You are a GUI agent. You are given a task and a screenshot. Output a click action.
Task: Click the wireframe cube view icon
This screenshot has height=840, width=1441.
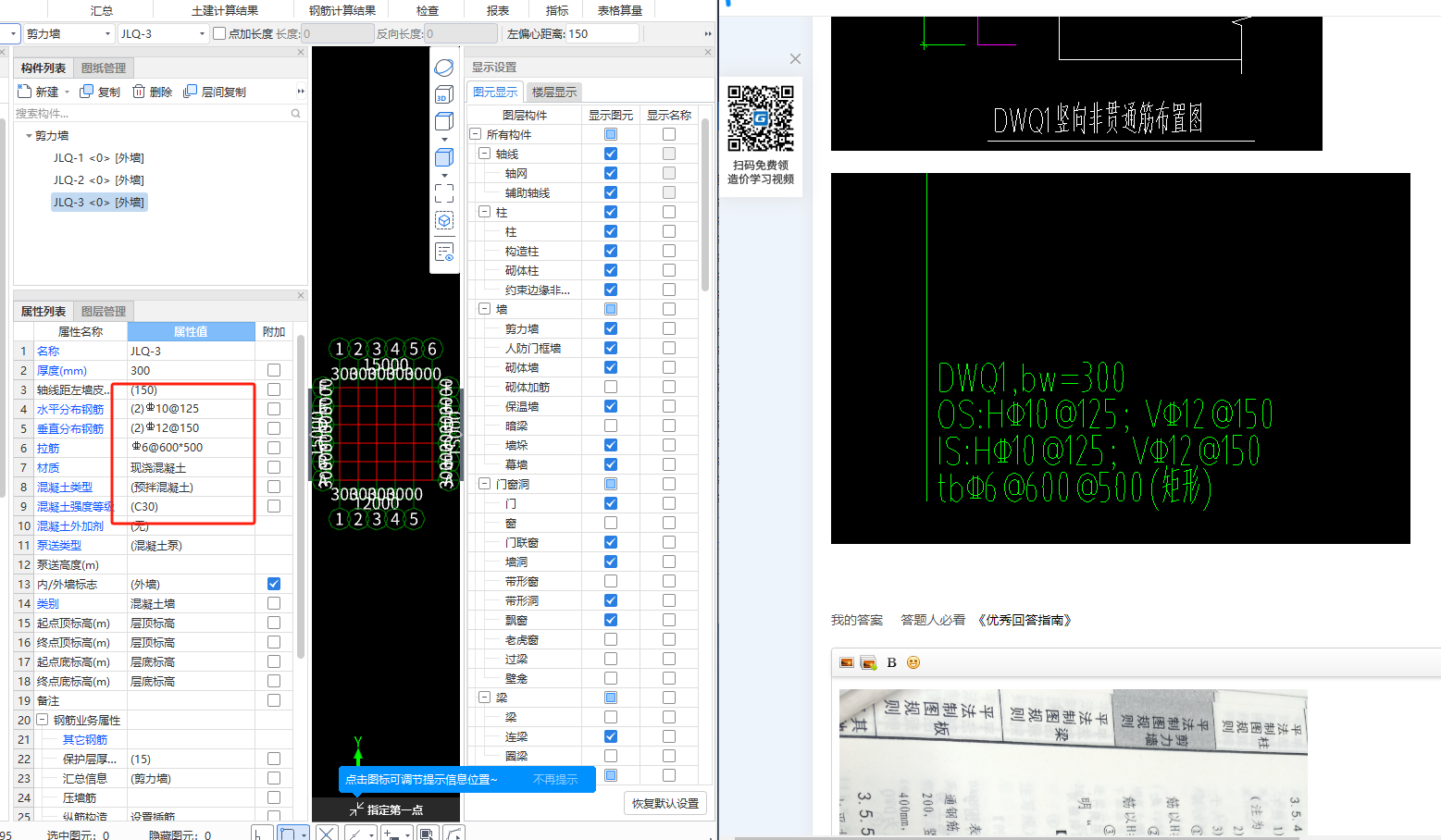click(x=444, y=121)
